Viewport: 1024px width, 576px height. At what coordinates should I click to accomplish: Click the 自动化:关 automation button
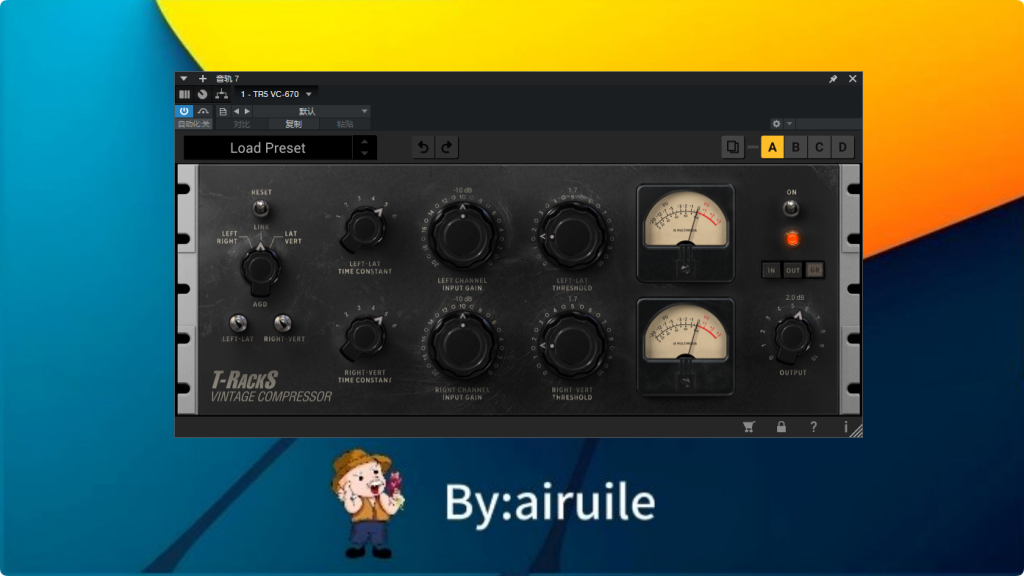point(194,124)
